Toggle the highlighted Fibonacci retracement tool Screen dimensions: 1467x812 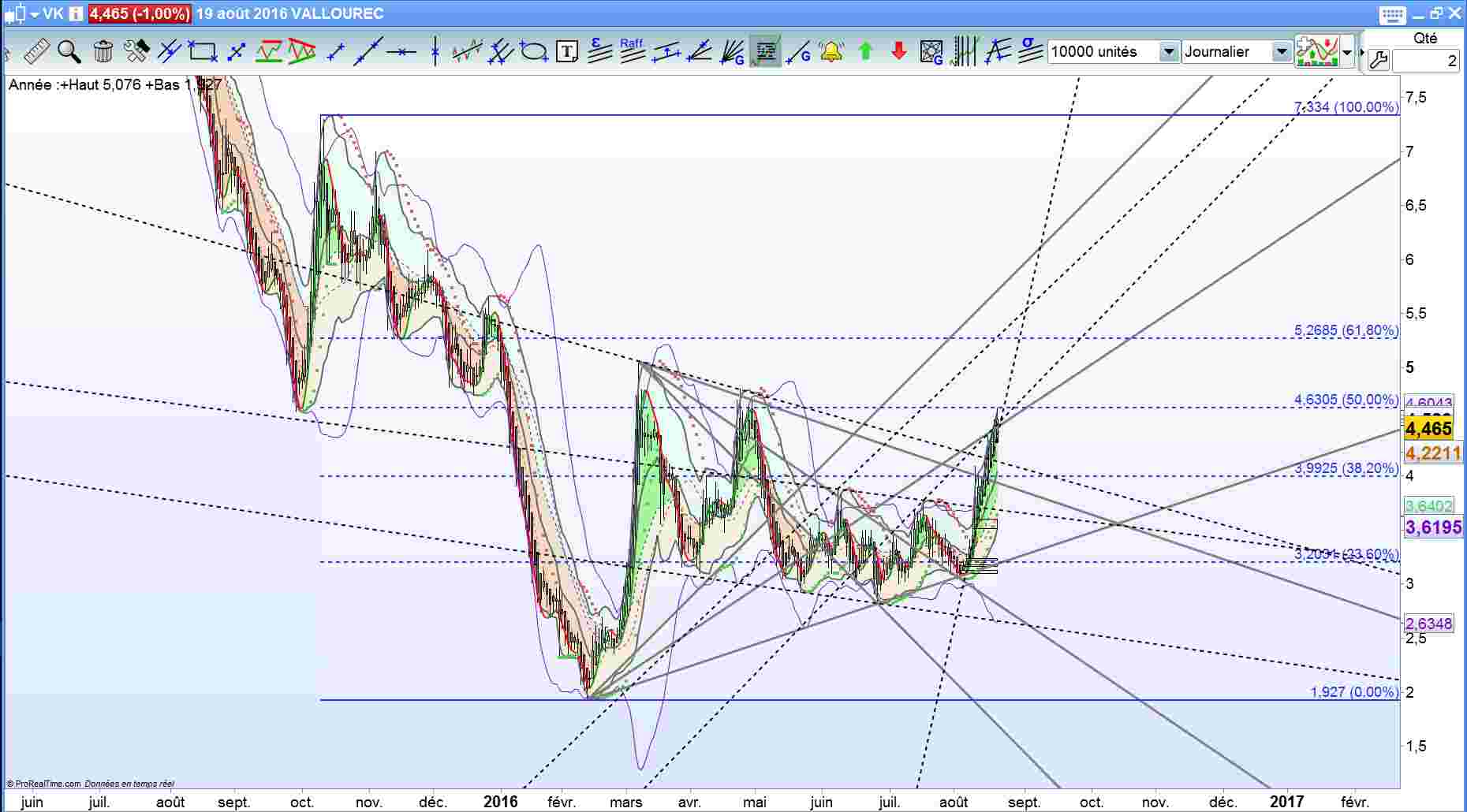pyautogui.click(x=765, y=52)
